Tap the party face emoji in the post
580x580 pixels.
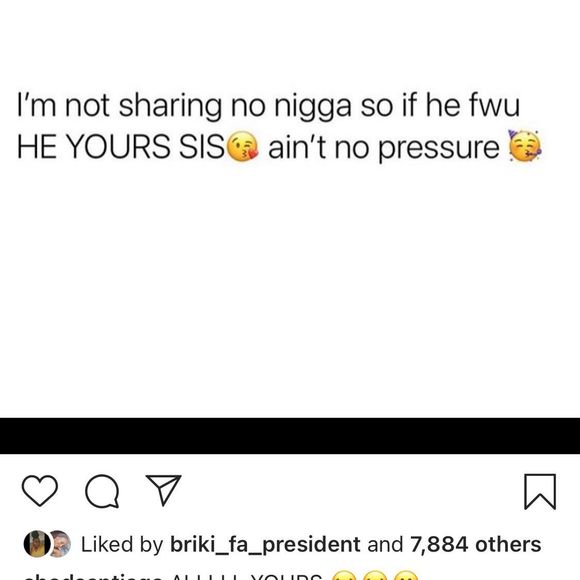tap(525, 146)
